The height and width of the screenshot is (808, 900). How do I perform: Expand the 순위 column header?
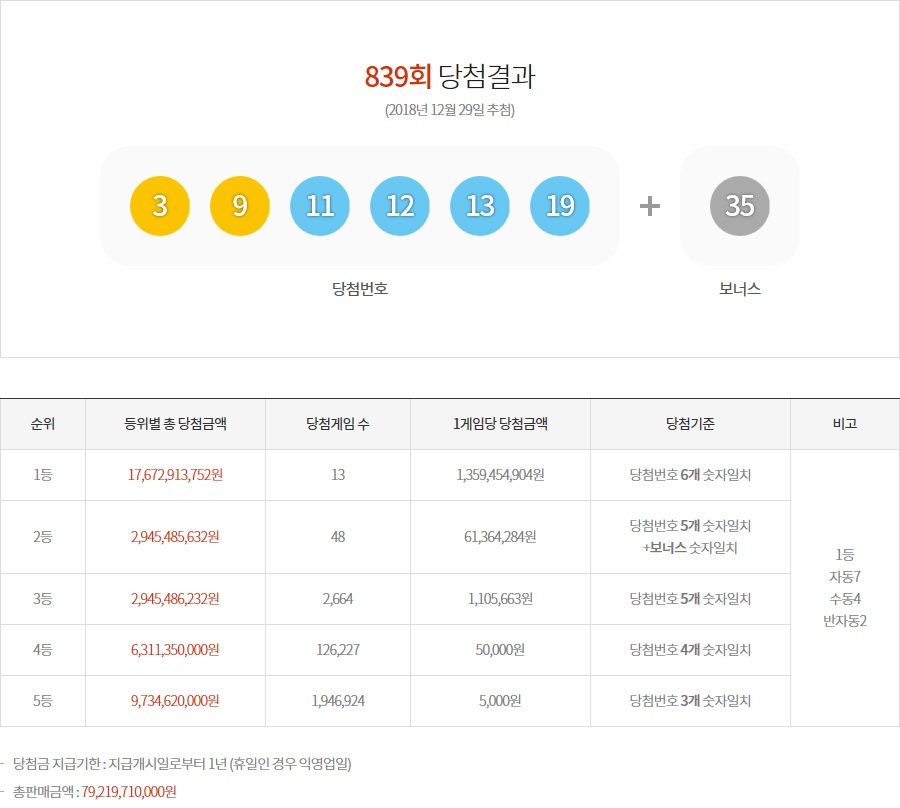click(44, 423)
